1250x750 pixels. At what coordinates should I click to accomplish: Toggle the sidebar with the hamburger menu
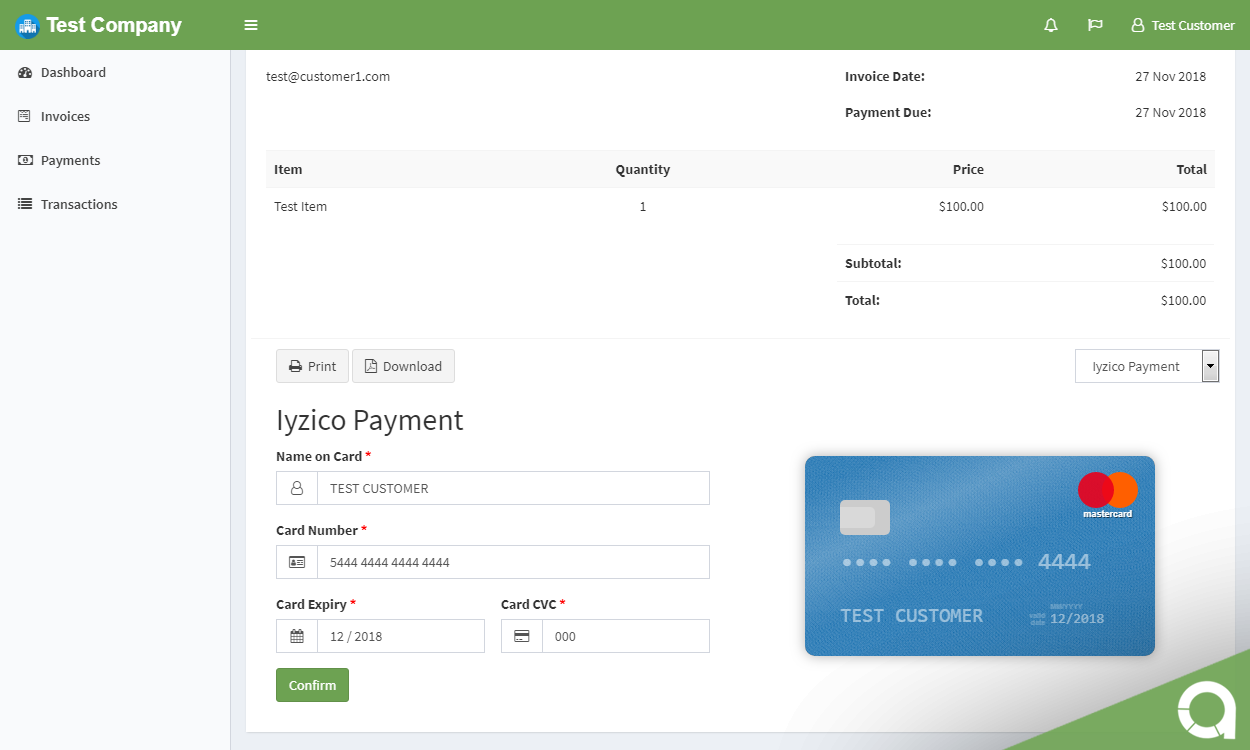[250, 25]
